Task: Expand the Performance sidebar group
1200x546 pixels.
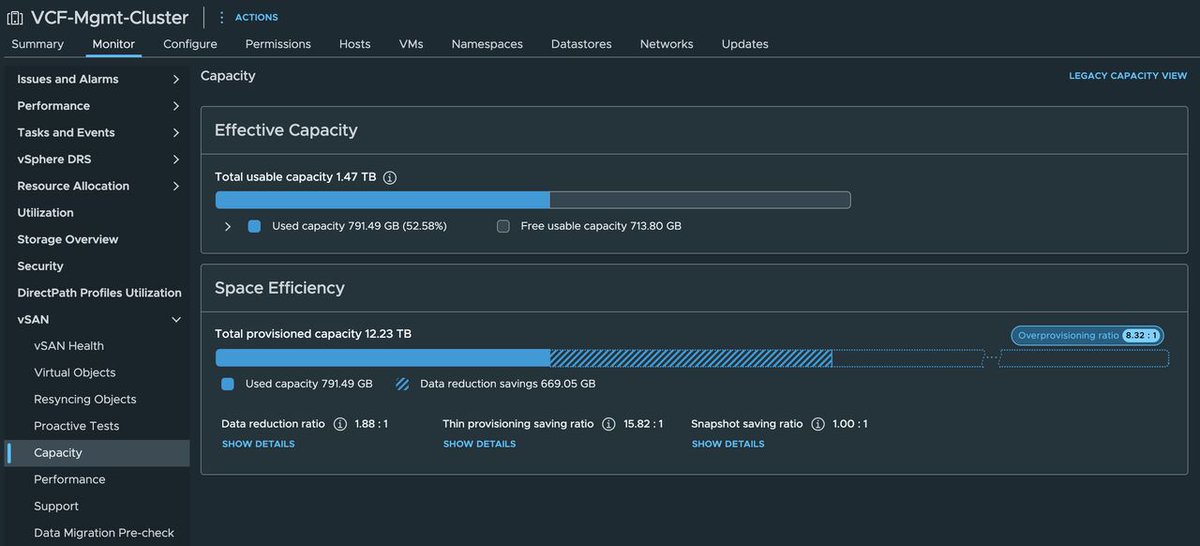Action: 95,106
